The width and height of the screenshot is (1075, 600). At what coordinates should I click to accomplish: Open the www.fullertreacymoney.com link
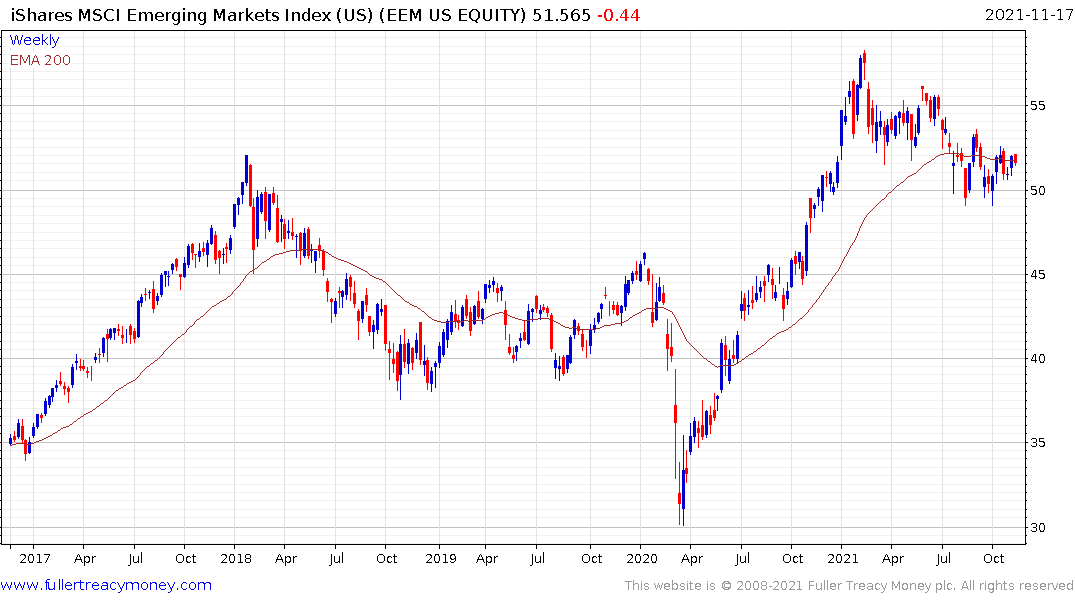point(106,585)
